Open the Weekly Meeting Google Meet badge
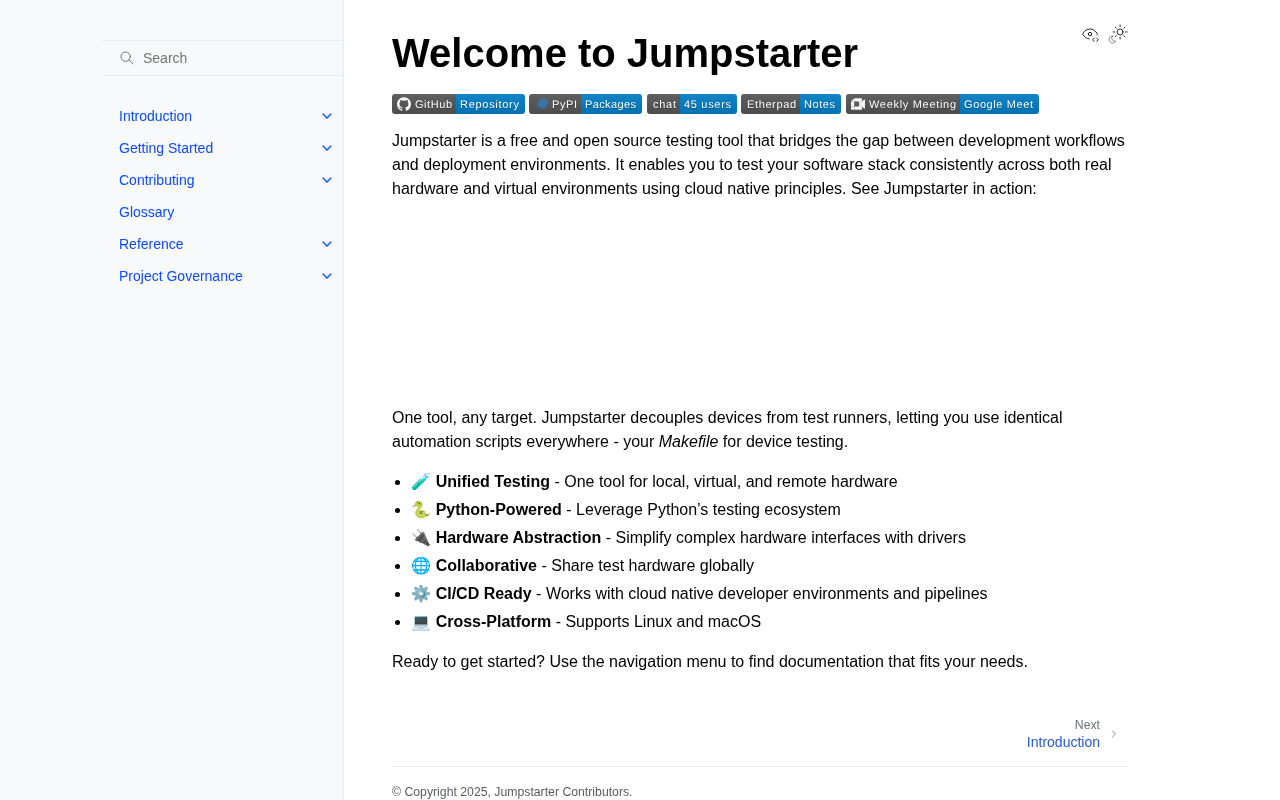 [x=942, y=104]
